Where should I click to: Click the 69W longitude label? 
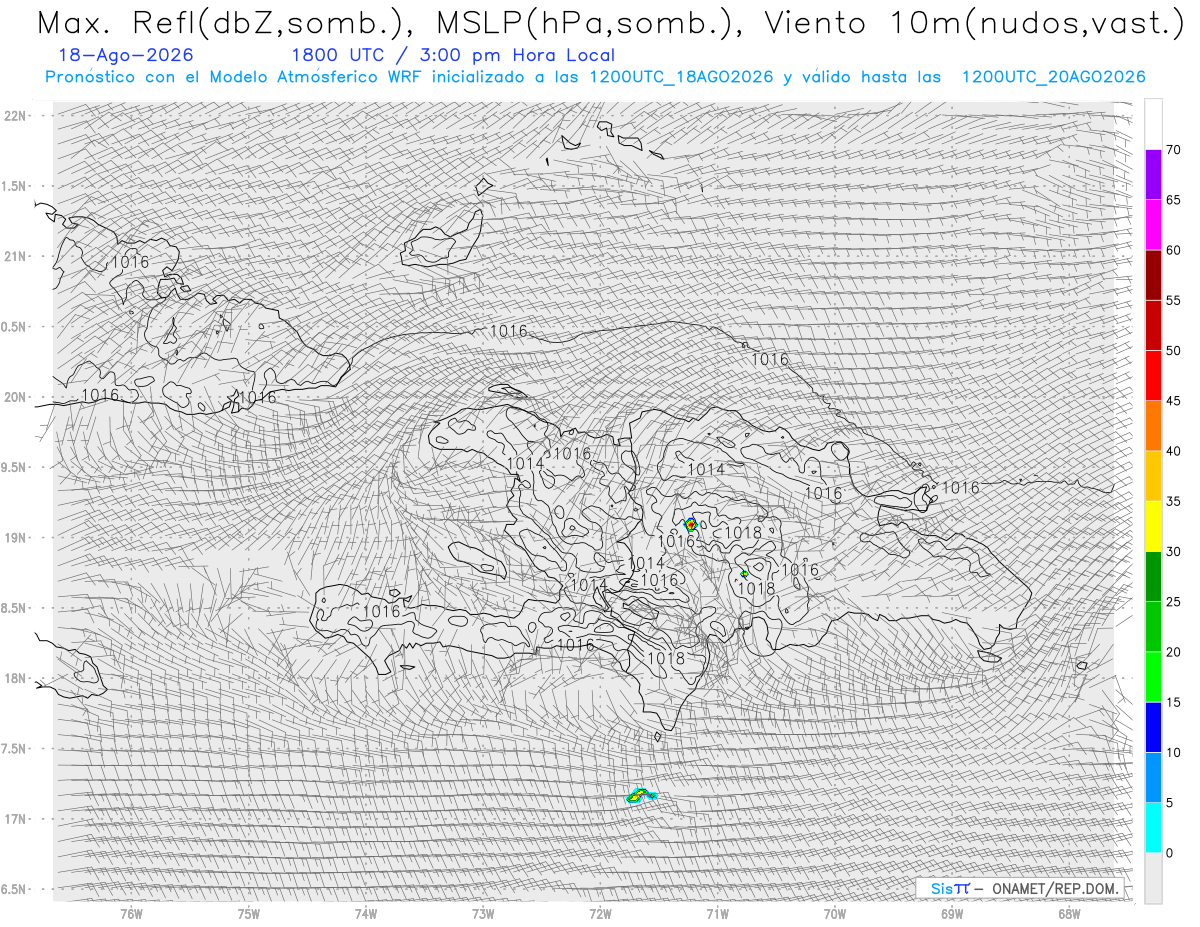pyautogui.click(x=951, y=914)
